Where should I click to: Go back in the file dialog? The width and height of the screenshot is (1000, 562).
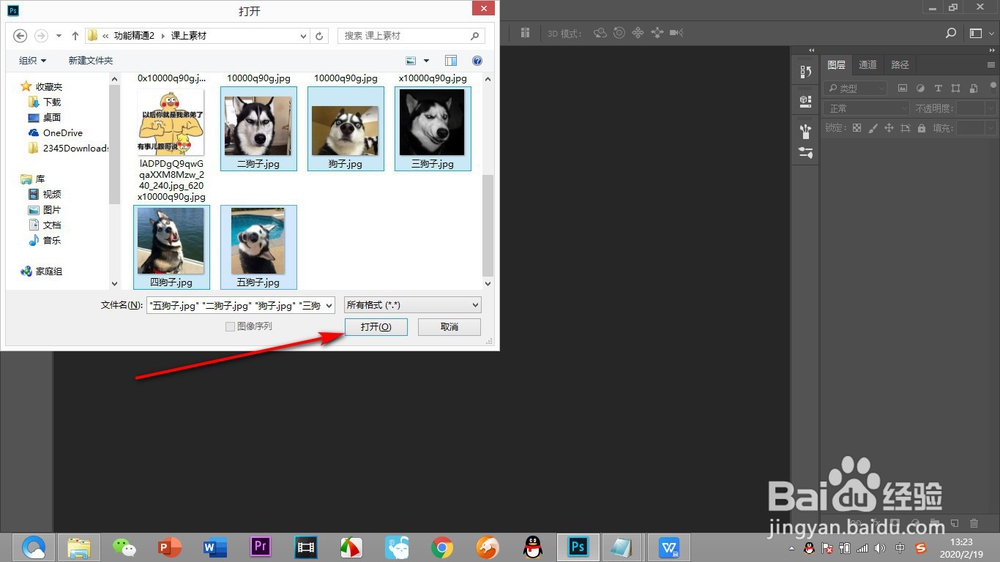point(20,36)
